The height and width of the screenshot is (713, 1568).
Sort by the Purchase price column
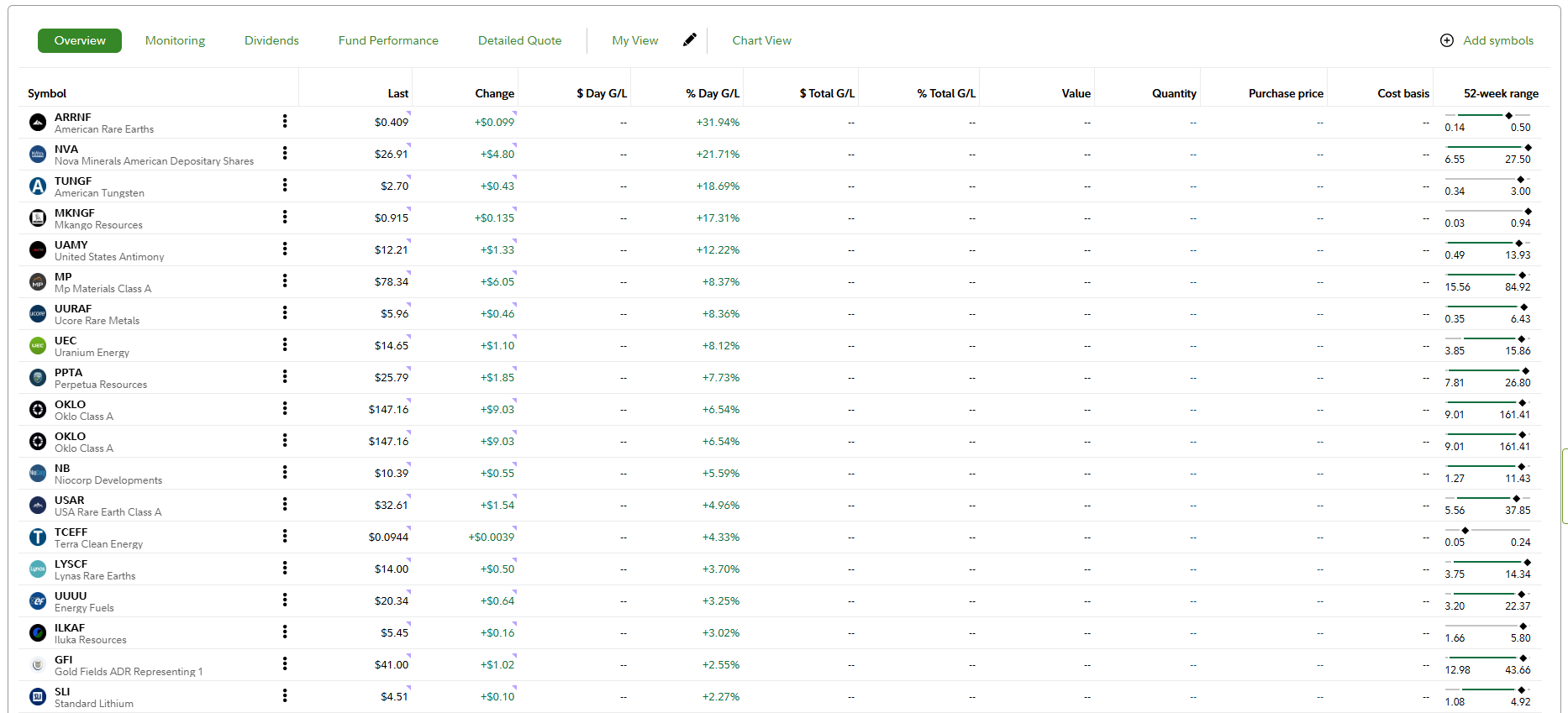tap(1286, 93)
